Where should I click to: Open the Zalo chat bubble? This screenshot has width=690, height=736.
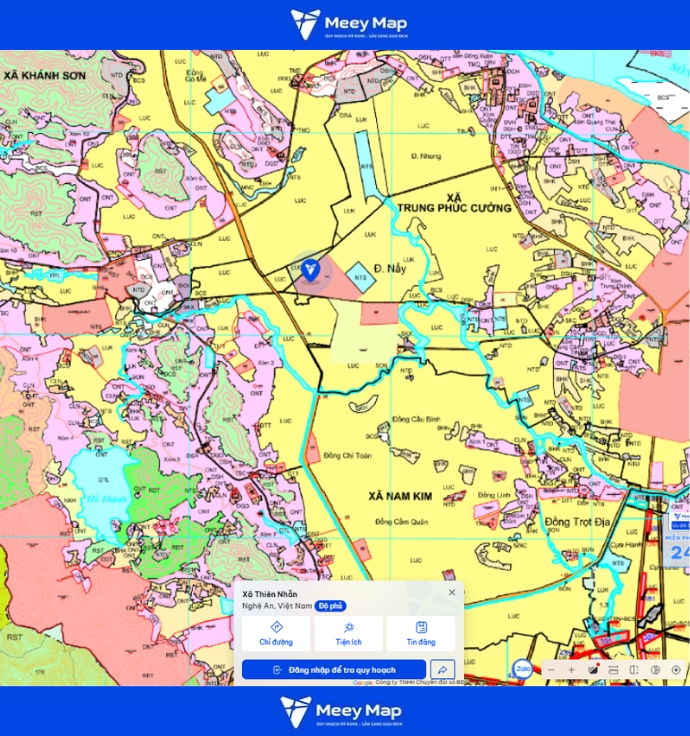(x=523, y=668)
